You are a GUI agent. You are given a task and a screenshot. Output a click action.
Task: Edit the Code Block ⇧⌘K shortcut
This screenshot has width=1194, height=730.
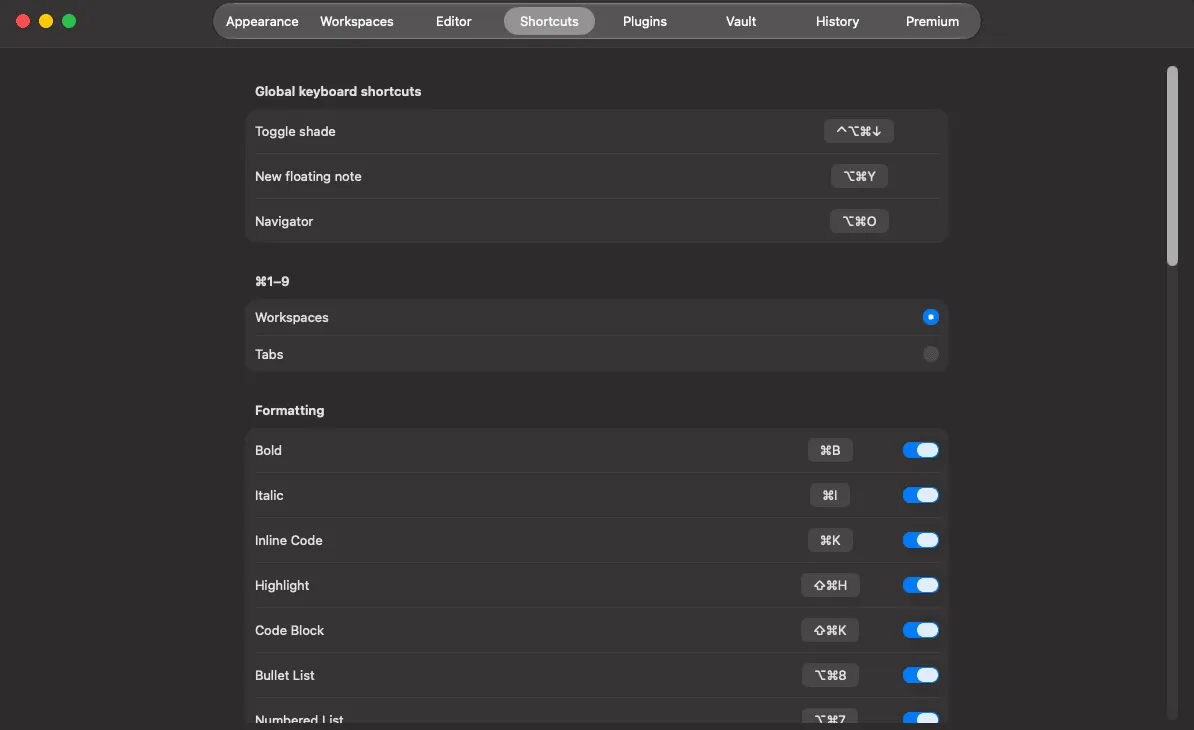pos(830,630)
